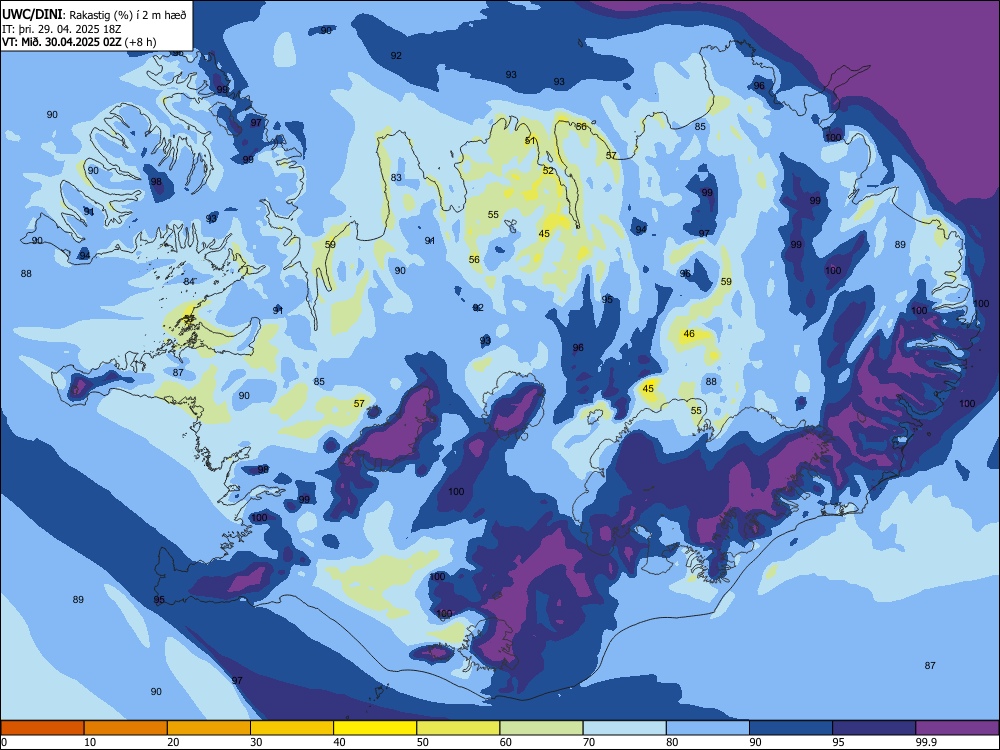The image size is (1000, 750).
Task: Select the 30 legend scale label
Action: [x=256, y=742]
